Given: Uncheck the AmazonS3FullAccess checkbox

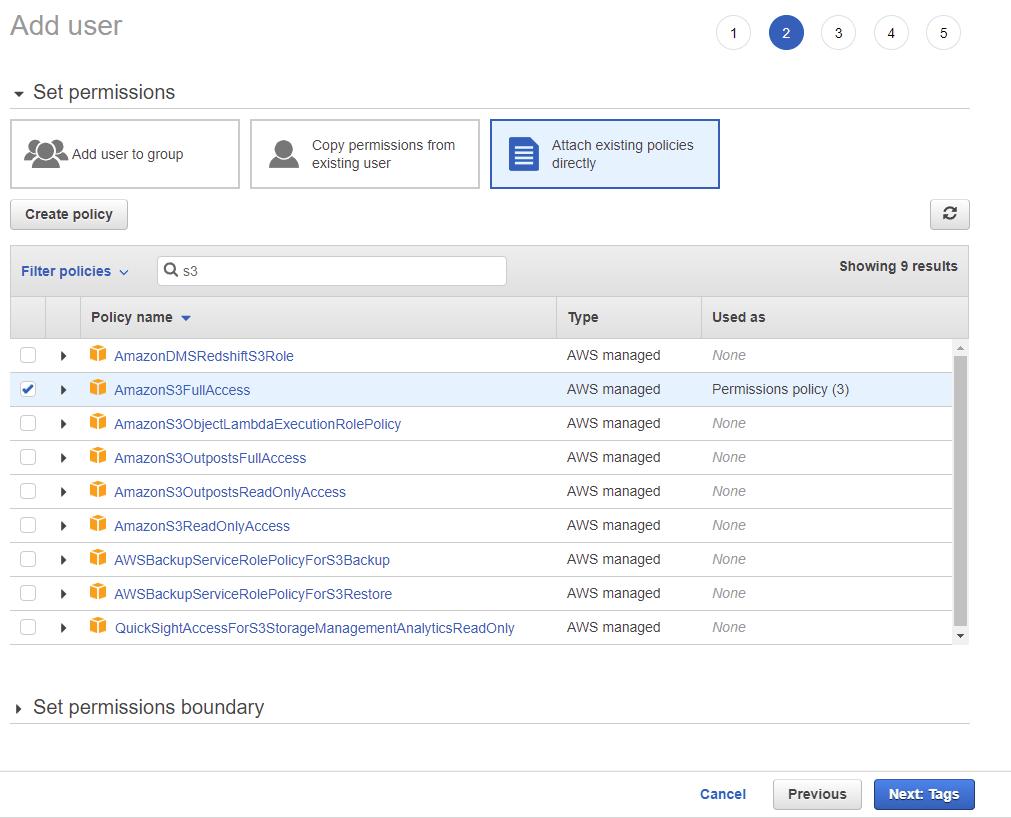Looking at the screenshot, I should pos(28,389).
